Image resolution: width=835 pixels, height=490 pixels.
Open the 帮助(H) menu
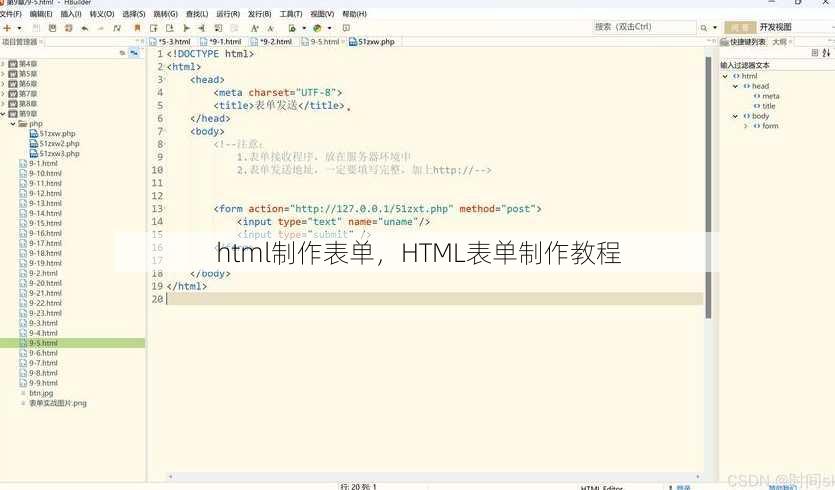coord(354,14)
